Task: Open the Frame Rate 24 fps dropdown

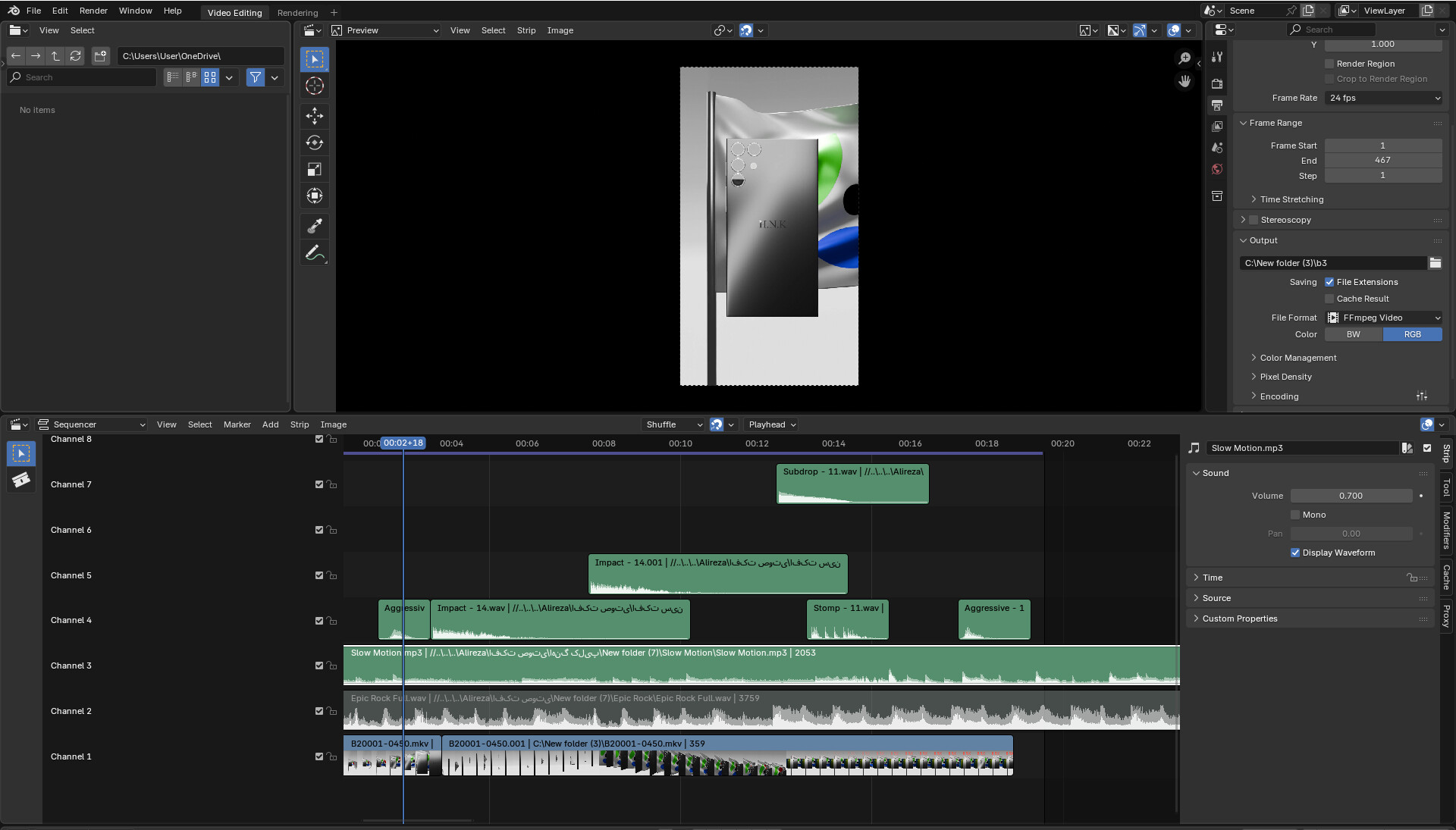Action: coord(1383,98)
